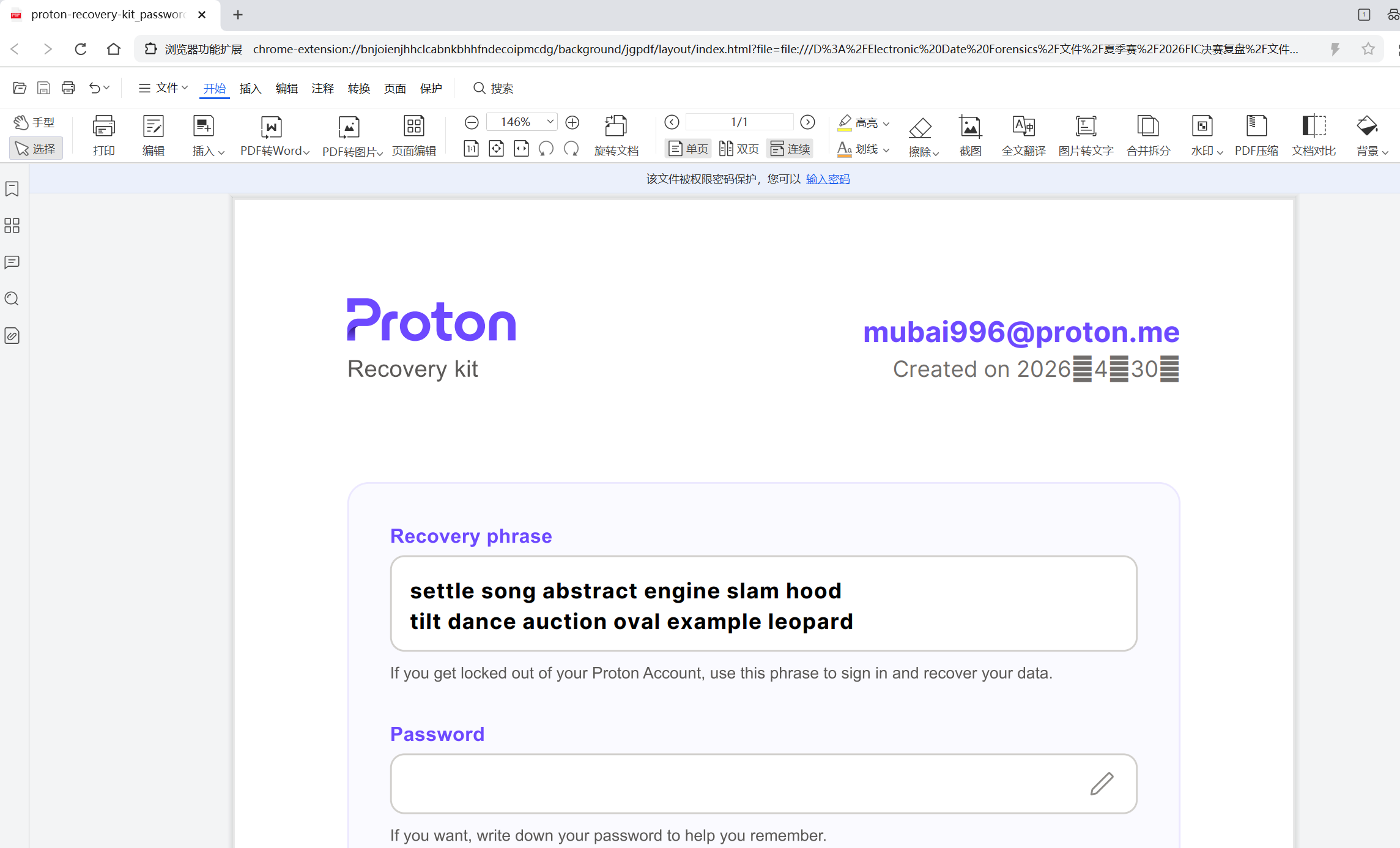
Task: Click the fit width icon
Action: pos(522,149)
